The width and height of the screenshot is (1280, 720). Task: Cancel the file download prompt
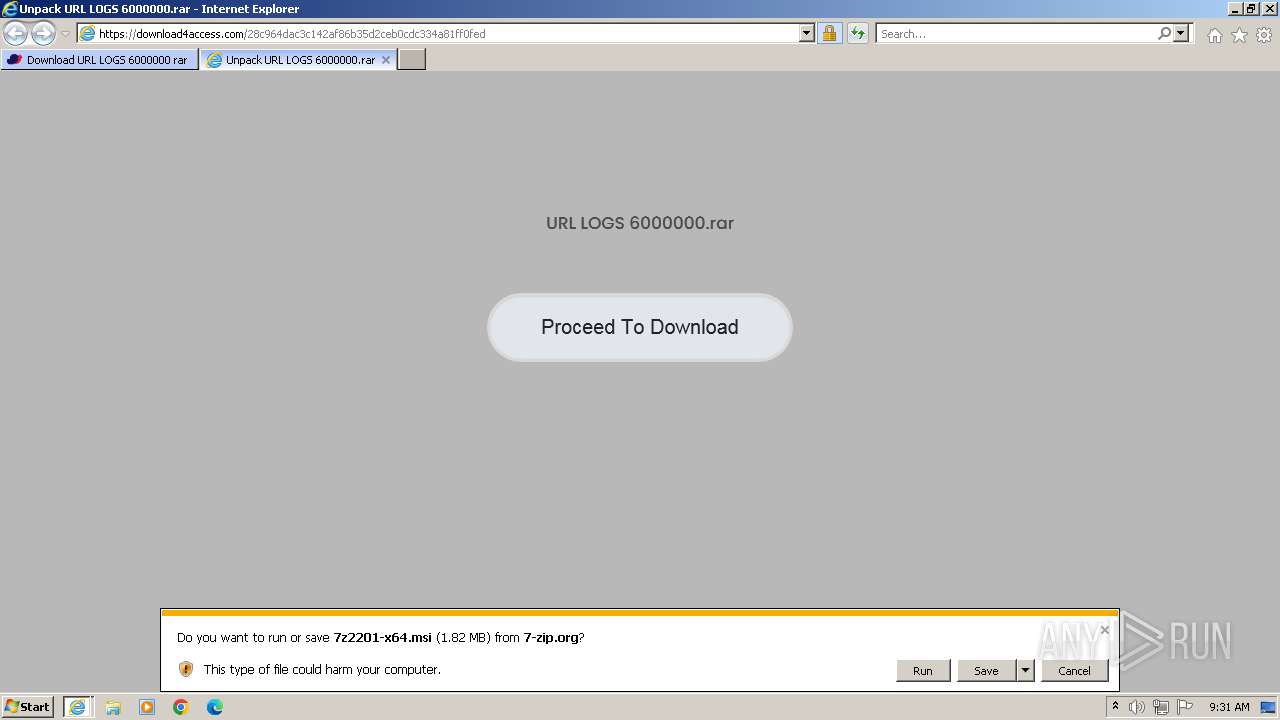click(1075, 671)
